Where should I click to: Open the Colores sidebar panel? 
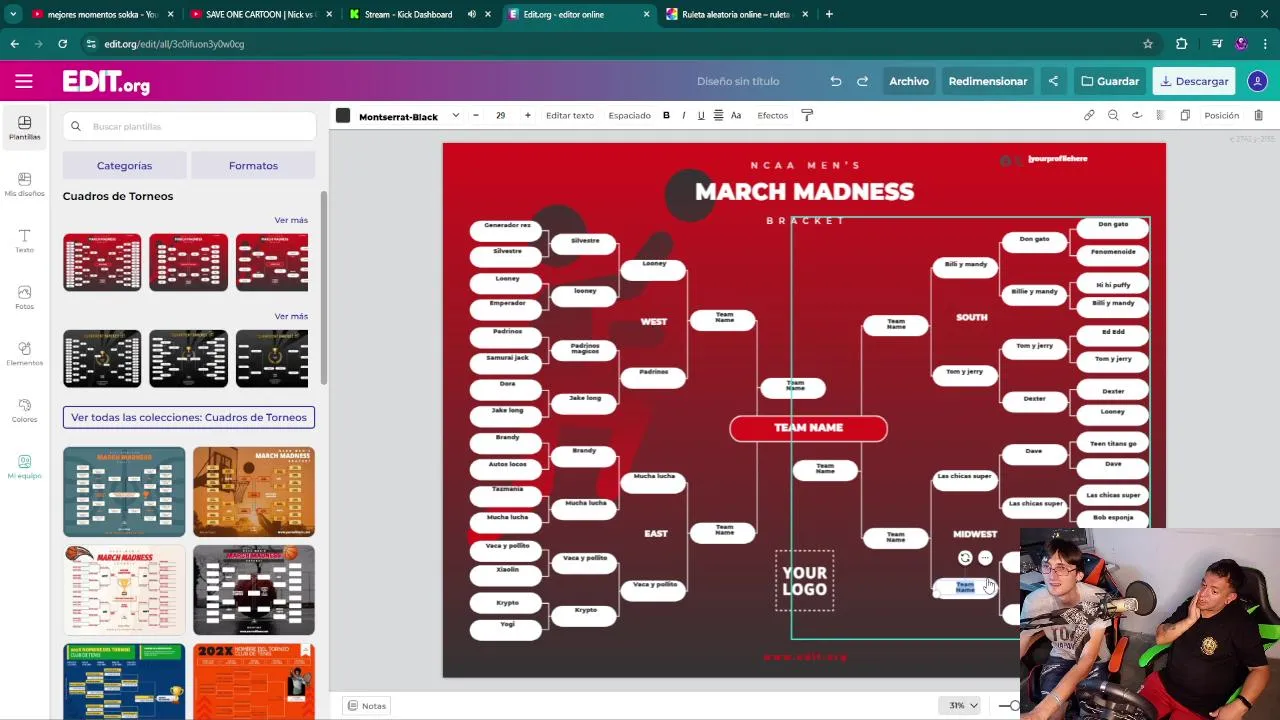coord(24,410)
